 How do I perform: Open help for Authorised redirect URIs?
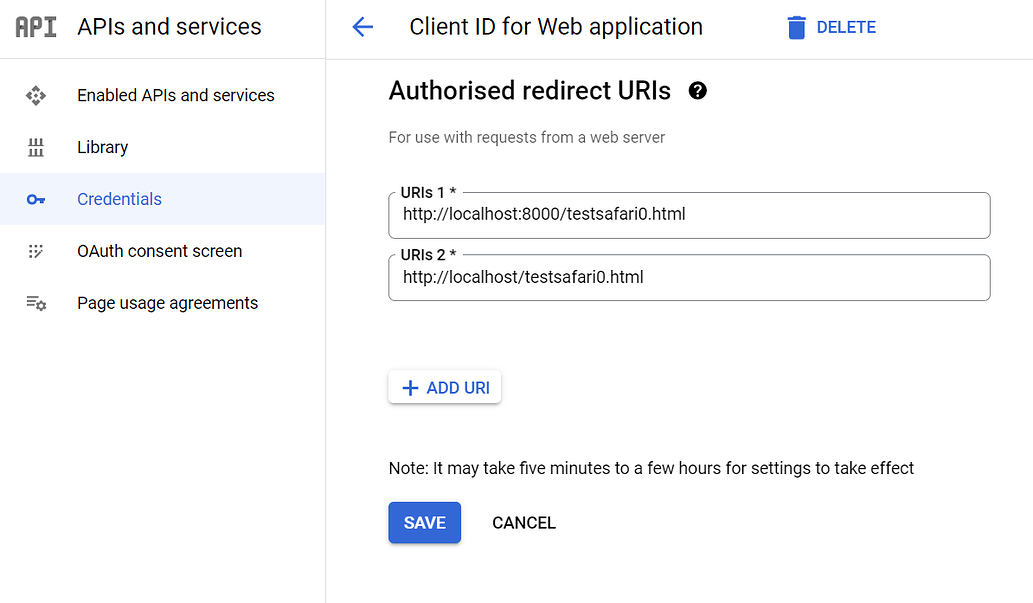point(698,91)
